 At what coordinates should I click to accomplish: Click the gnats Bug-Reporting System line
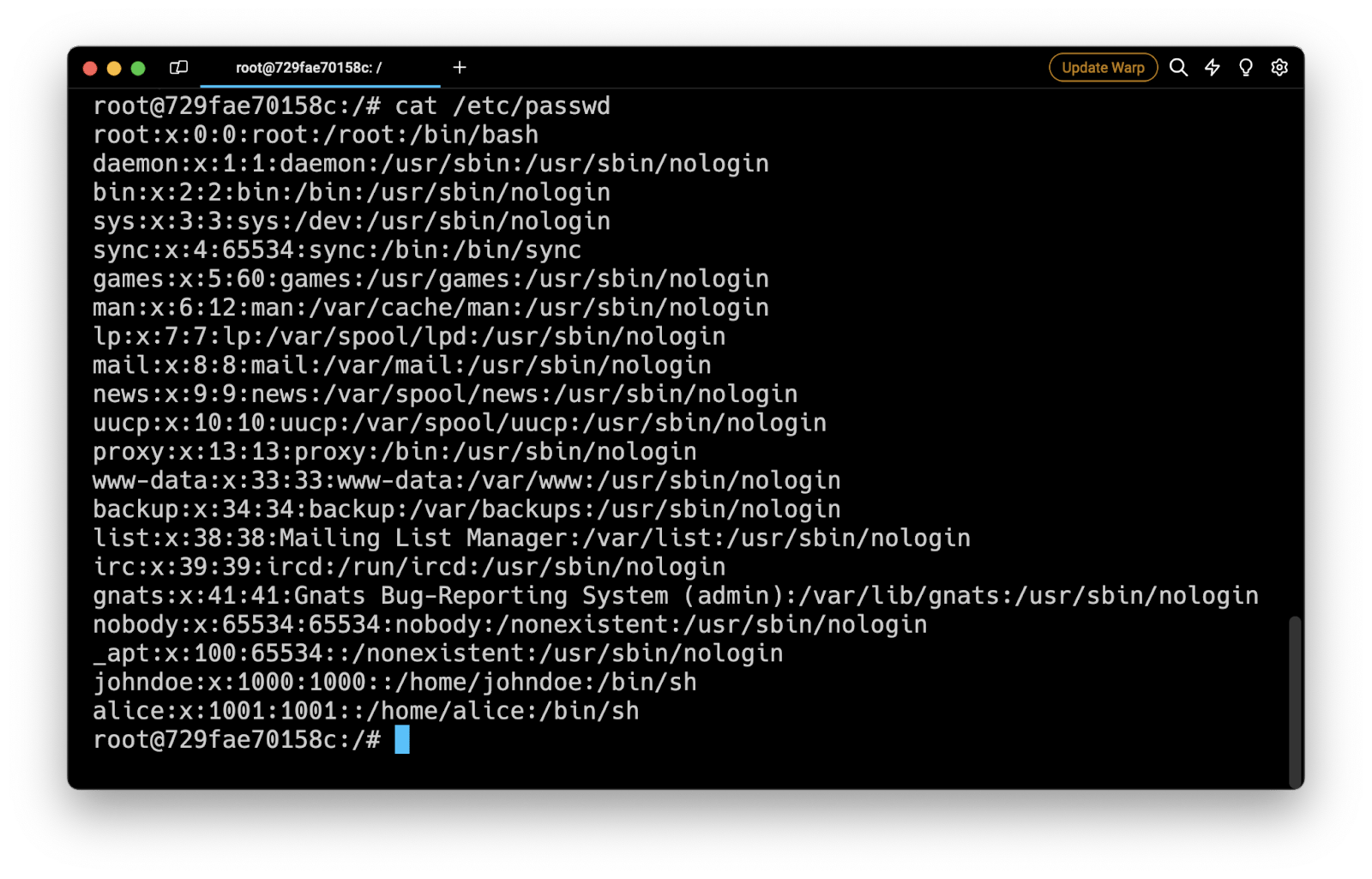click(675, 596)
